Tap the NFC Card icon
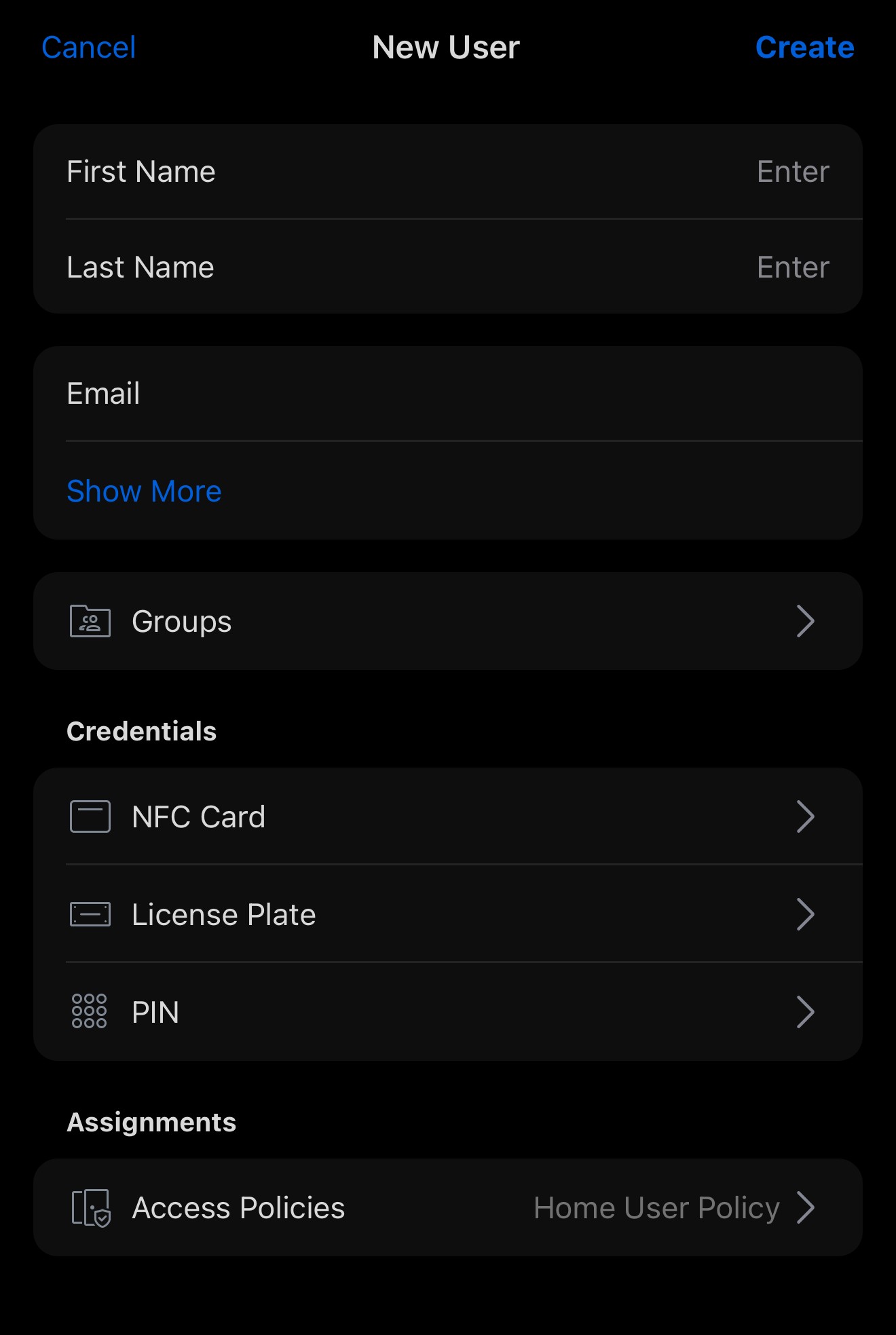The image size is (896, 1335). click(x=90, y=816)
